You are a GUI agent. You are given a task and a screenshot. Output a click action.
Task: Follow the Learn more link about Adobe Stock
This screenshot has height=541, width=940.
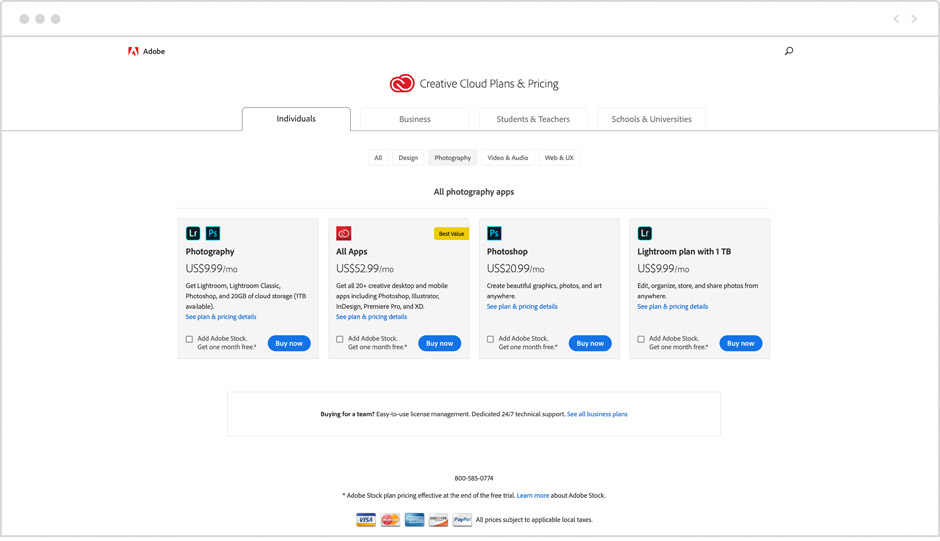pyautogui.click(x=533, y=495)
